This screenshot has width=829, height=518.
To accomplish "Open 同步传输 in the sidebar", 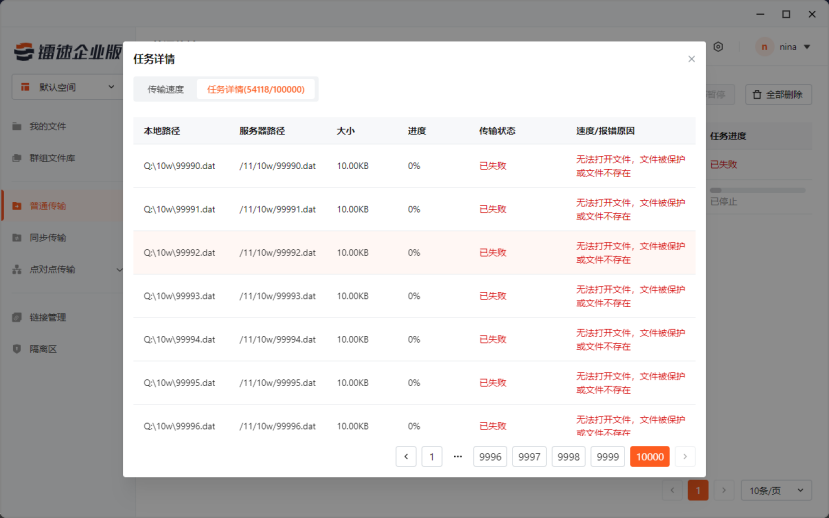I will (x=47, y=238).
